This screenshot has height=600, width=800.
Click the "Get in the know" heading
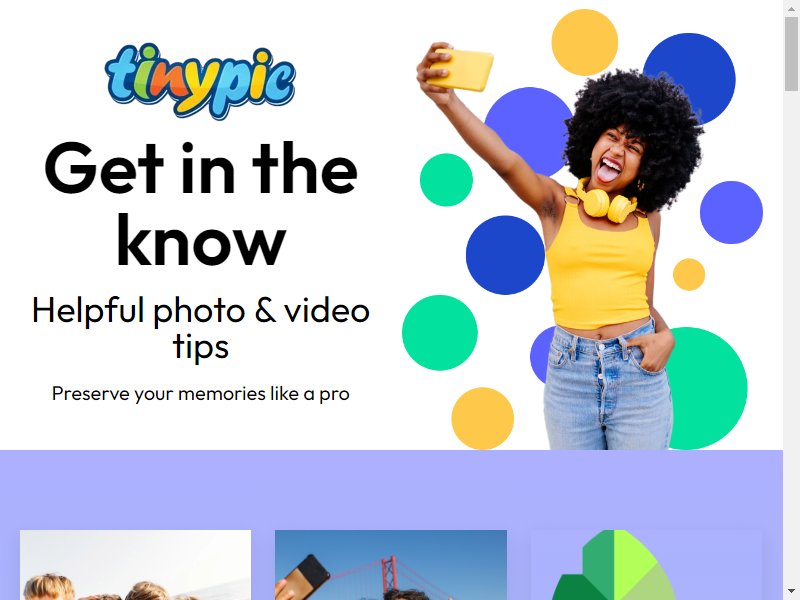201,203
